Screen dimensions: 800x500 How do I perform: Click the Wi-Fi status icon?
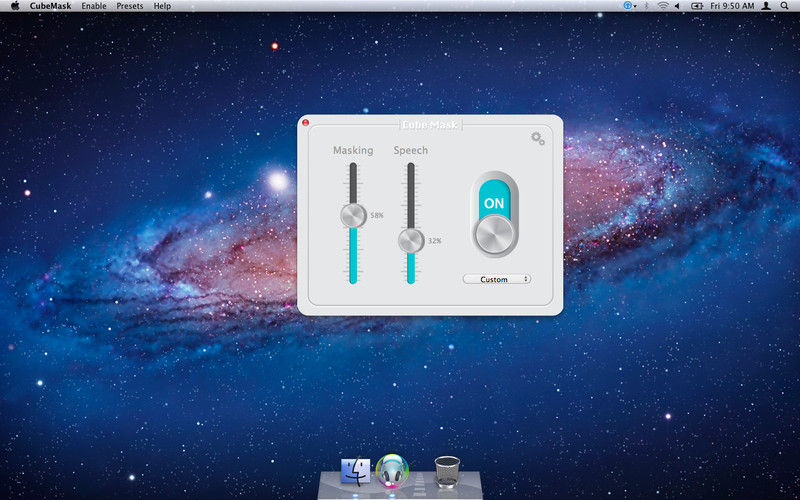point(663,6)
